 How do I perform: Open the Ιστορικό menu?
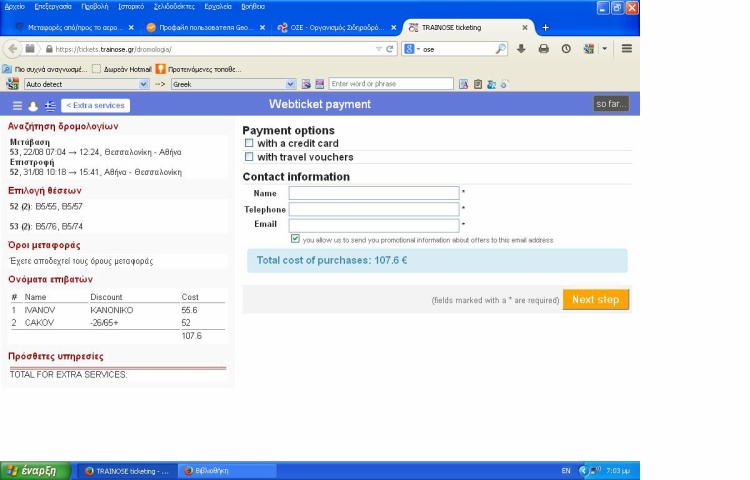131,7
